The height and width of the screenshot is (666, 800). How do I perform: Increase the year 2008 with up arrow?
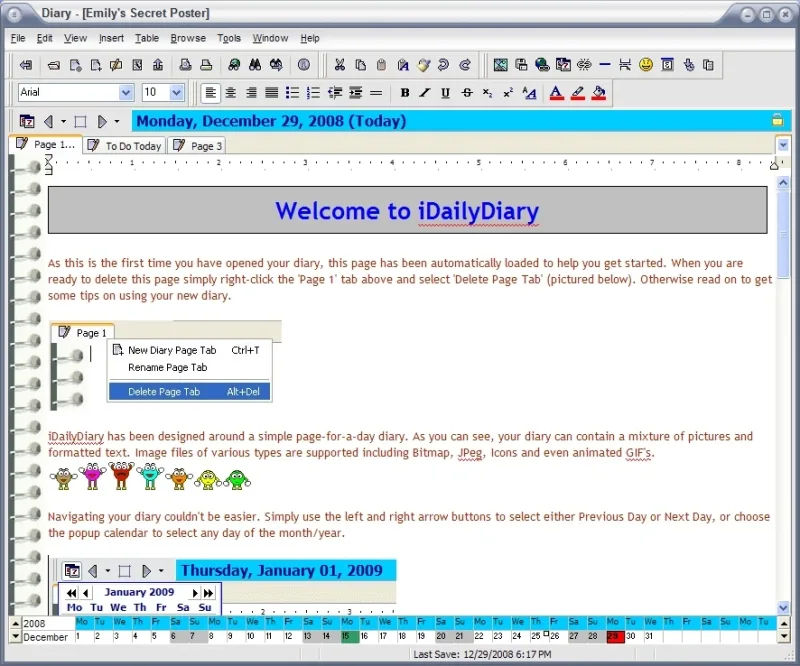pyautogui.click(x=16, y=624)
